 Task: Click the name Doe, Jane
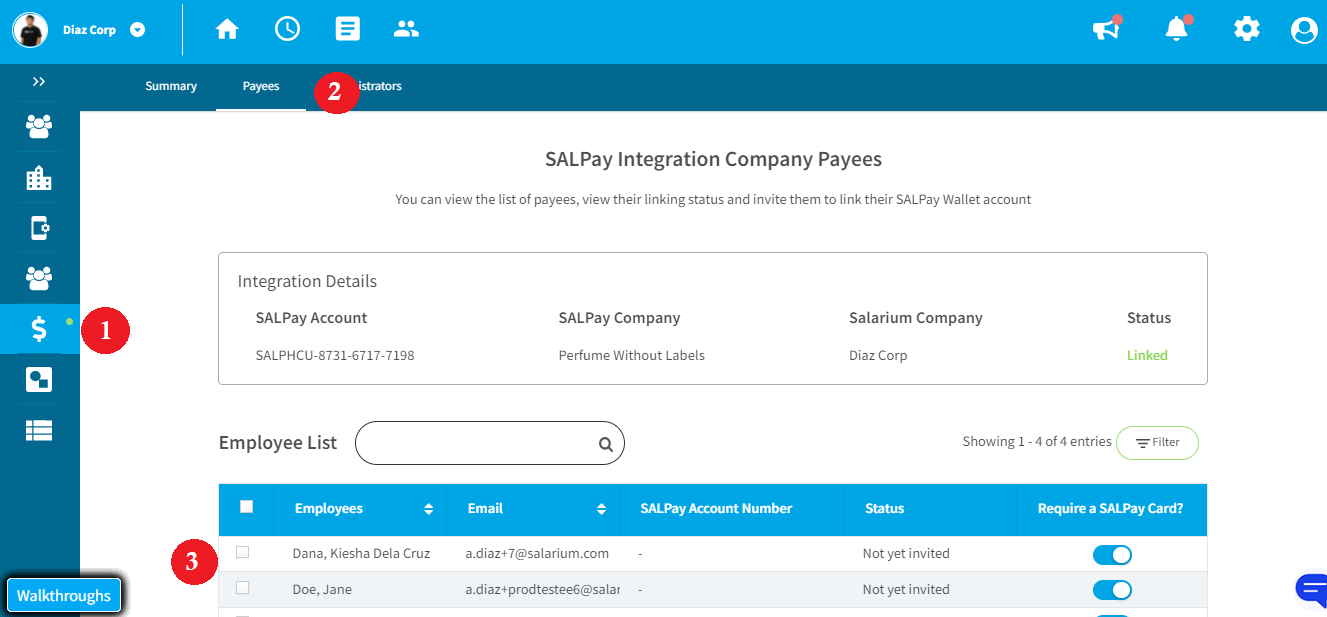tap(322, 589)
